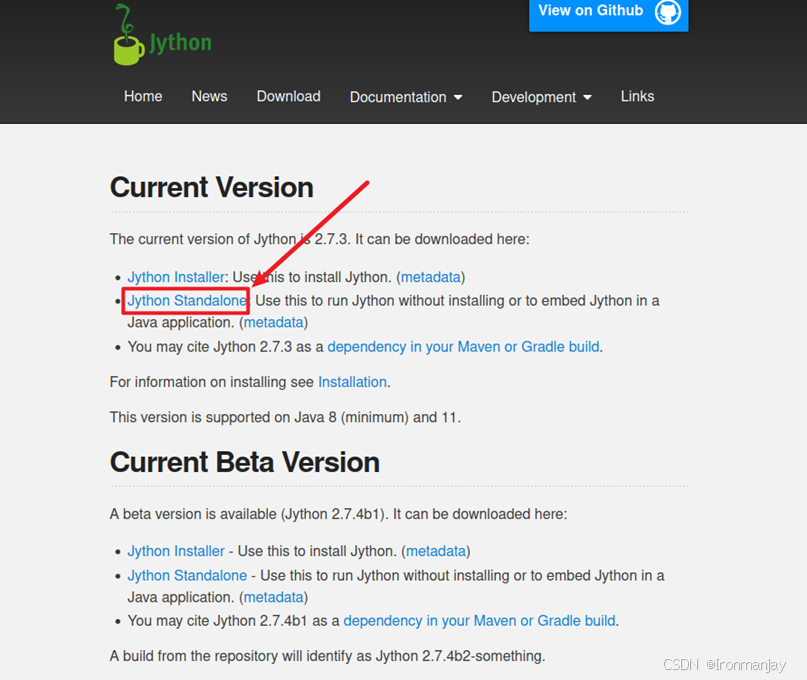The width and height of the screenshot is (807, 680).
Task: Open the News page
Action: click(209, 96)
